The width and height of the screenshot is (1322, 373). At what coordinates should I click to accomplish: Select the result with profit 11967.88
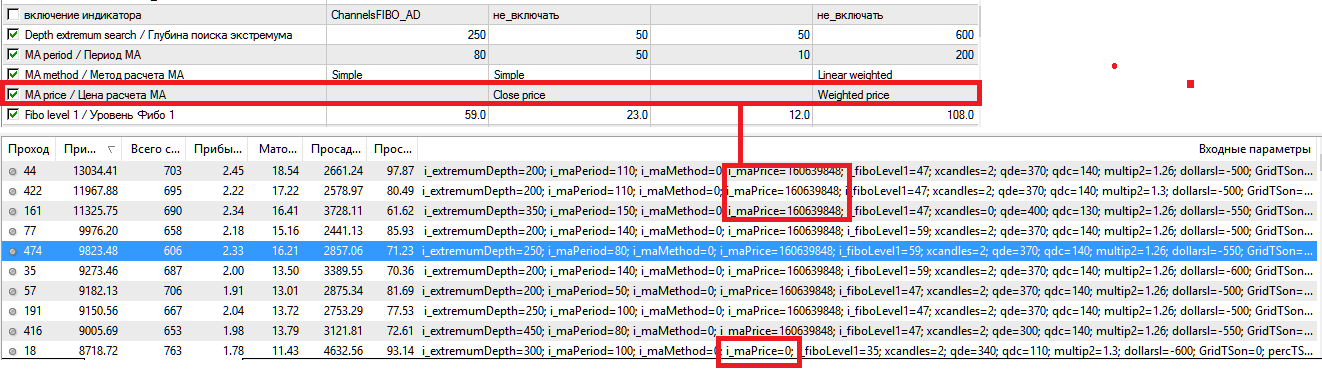pyautogui.click(x=97, y=190)
